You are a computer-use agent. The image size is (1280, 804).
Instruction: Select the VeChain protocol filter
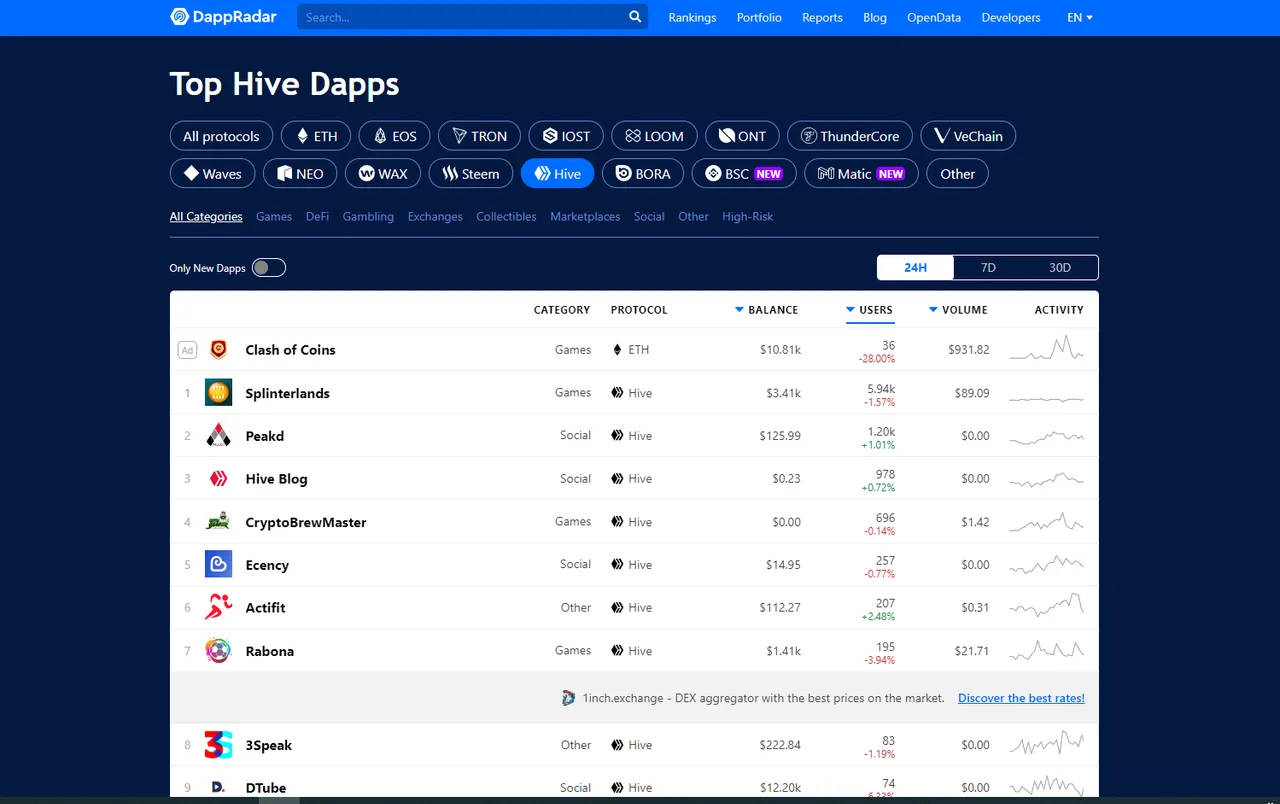[x=968, y=136]
